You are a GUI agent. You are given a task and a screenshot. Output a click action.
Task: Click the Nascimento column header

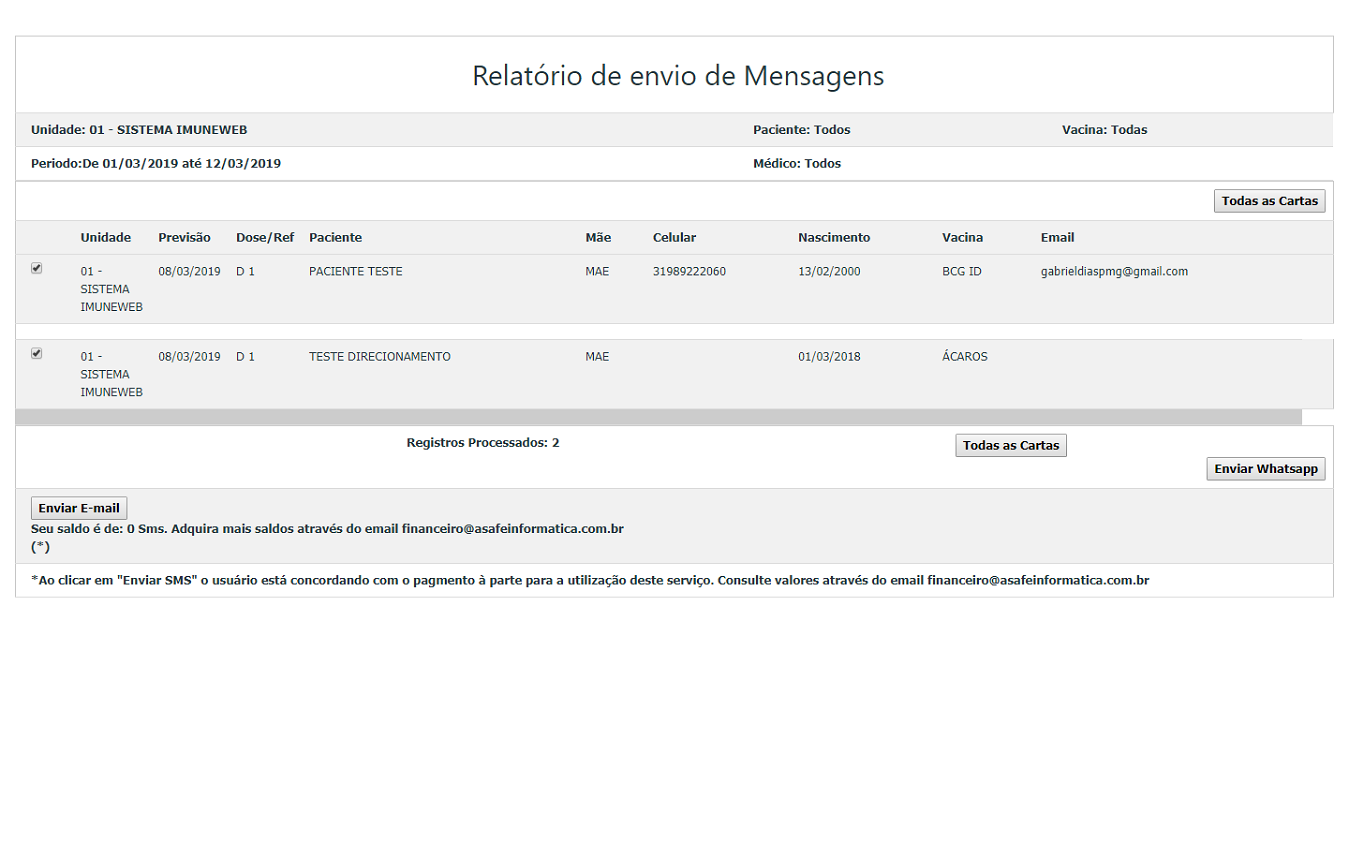[x=834, y=238]
